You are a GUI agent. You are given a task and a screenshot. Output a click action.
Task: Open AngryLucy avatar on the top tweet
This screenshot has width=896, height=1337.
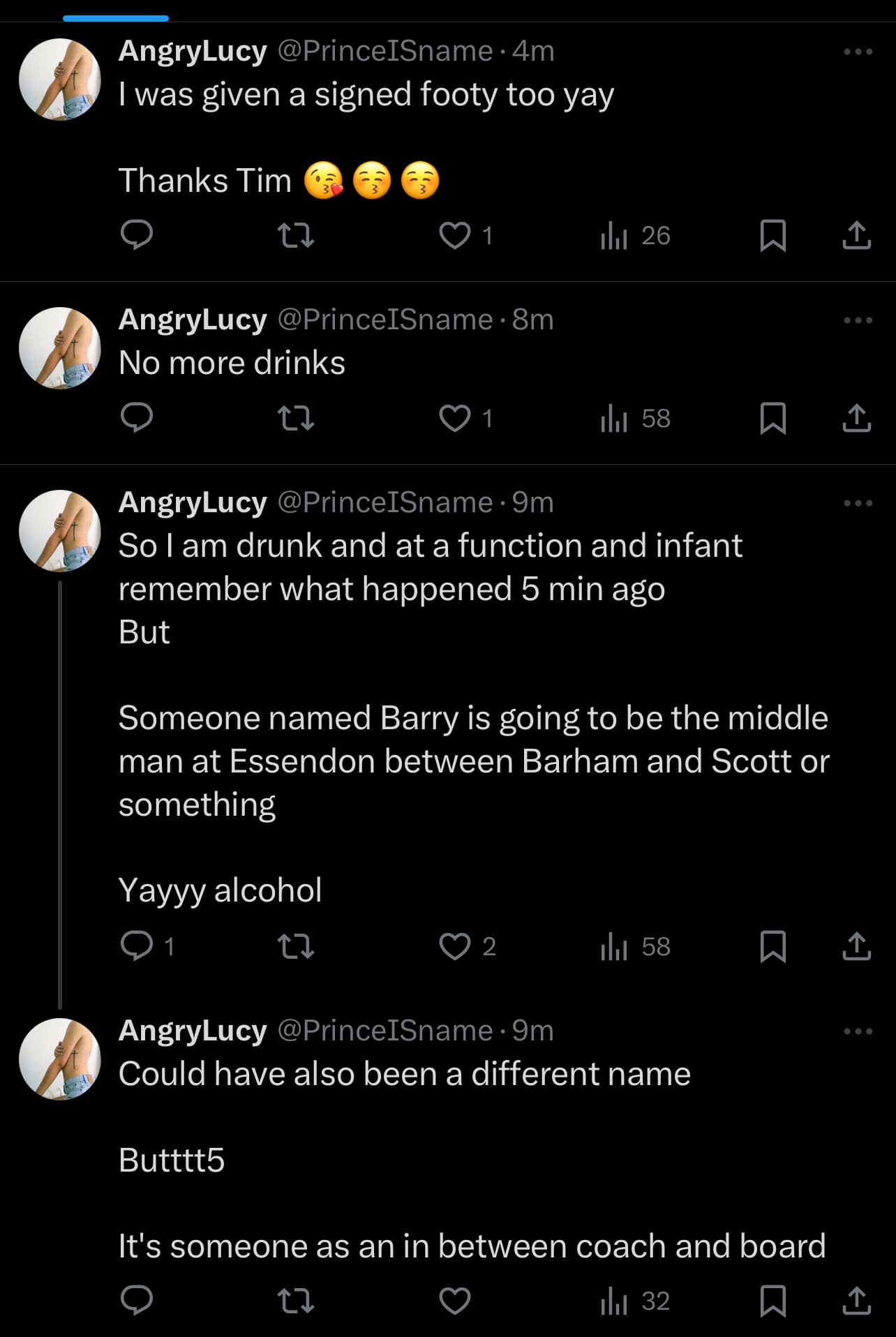[x=60, y=79]
